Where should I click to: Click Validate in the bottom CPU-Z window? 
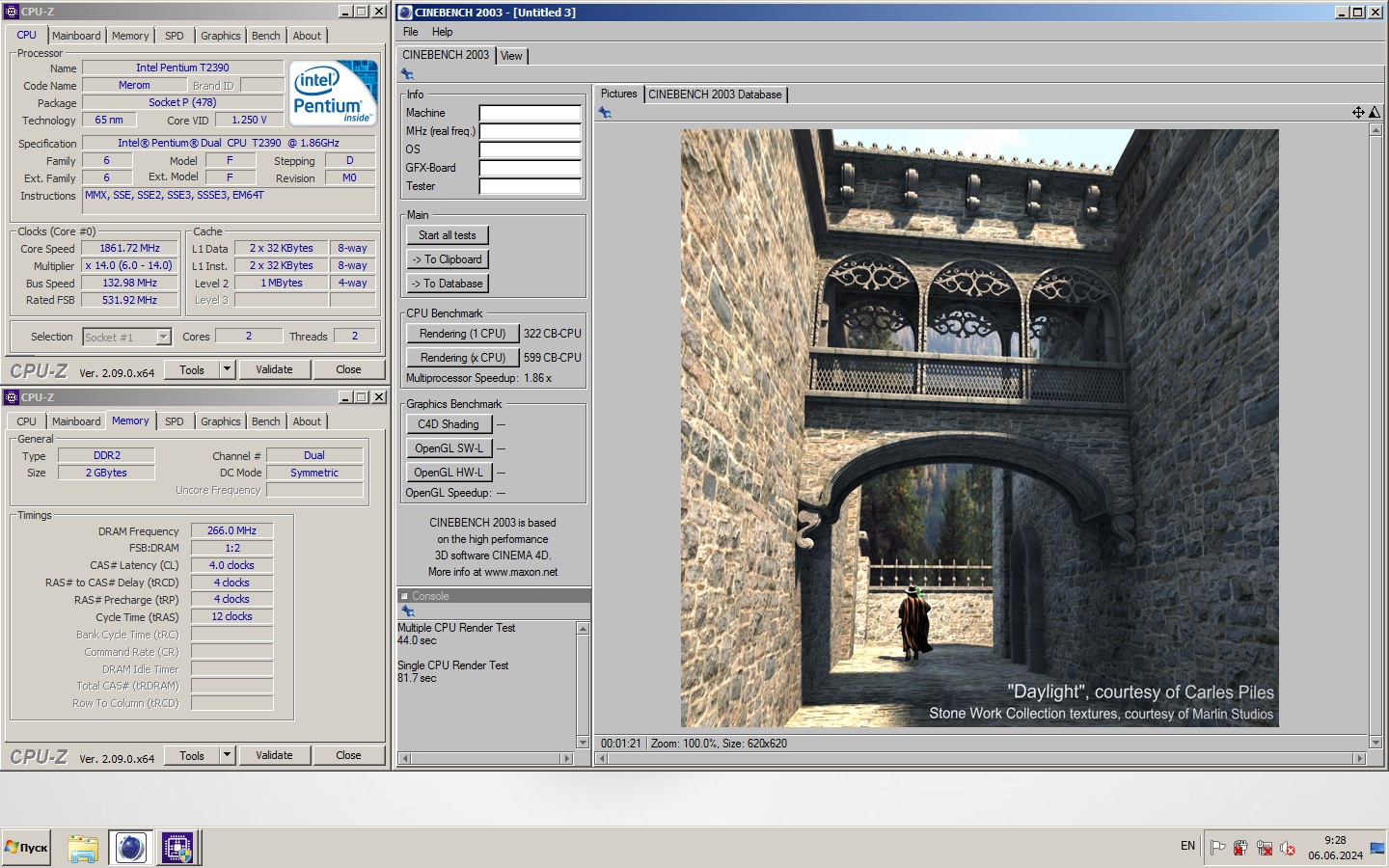click(274, 755)
